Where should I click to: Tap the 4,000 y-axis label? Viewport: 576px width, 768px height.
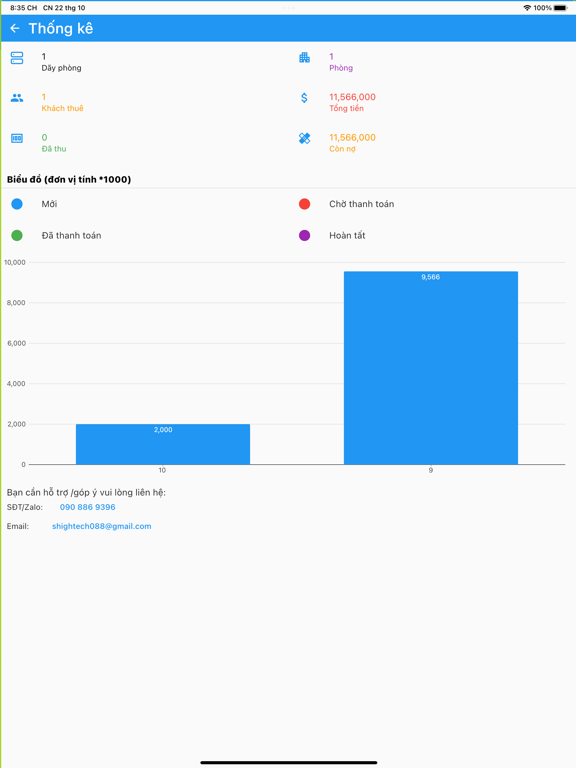point(16,384)
